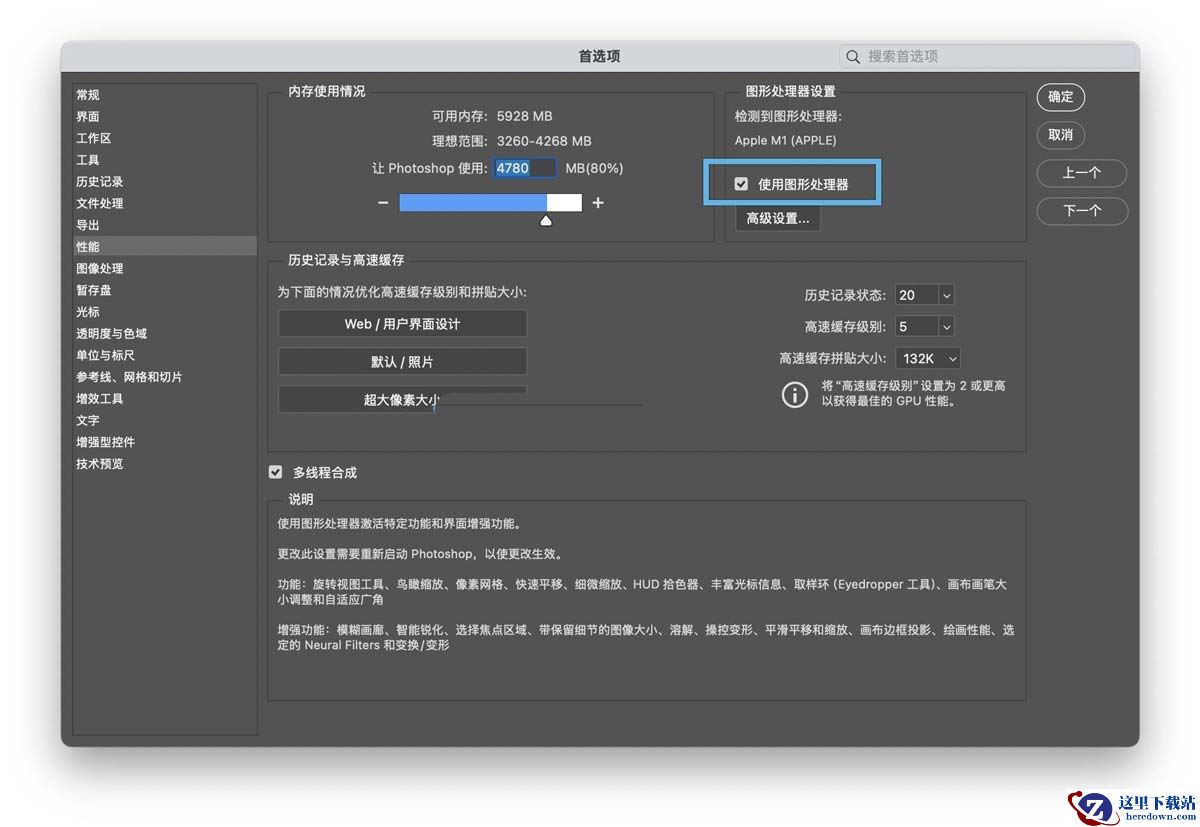Click the 搜索首选项 search field

click(x=987, y=57)
